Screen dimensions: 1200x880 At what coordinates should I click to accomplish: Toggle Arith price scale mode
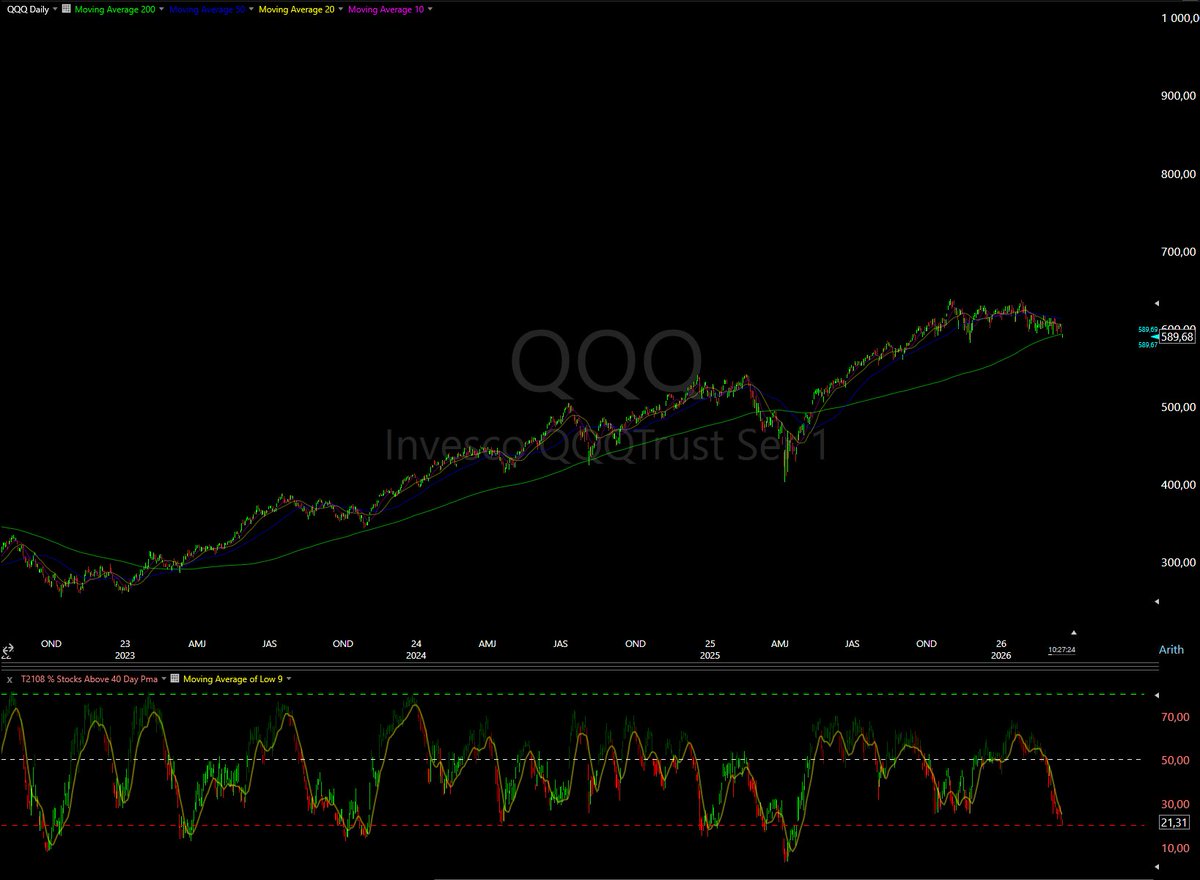[x=1172, y=649]
